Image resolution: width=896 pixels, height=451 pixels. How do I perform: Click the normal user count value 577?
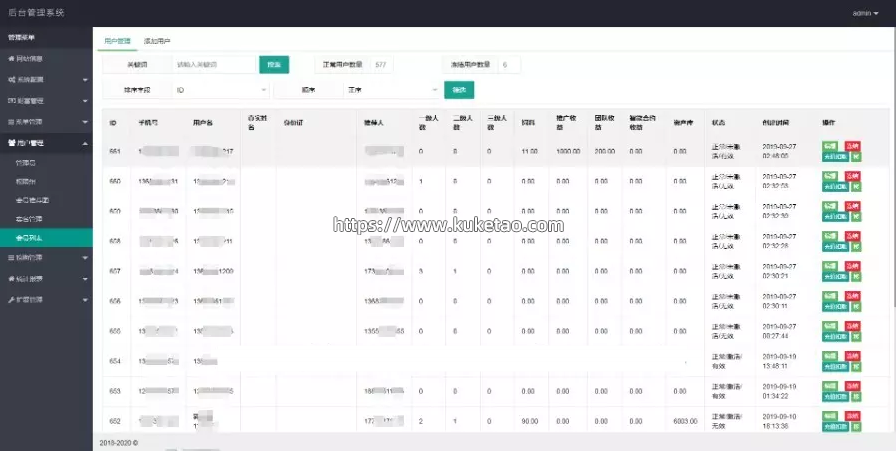[381, 65]
